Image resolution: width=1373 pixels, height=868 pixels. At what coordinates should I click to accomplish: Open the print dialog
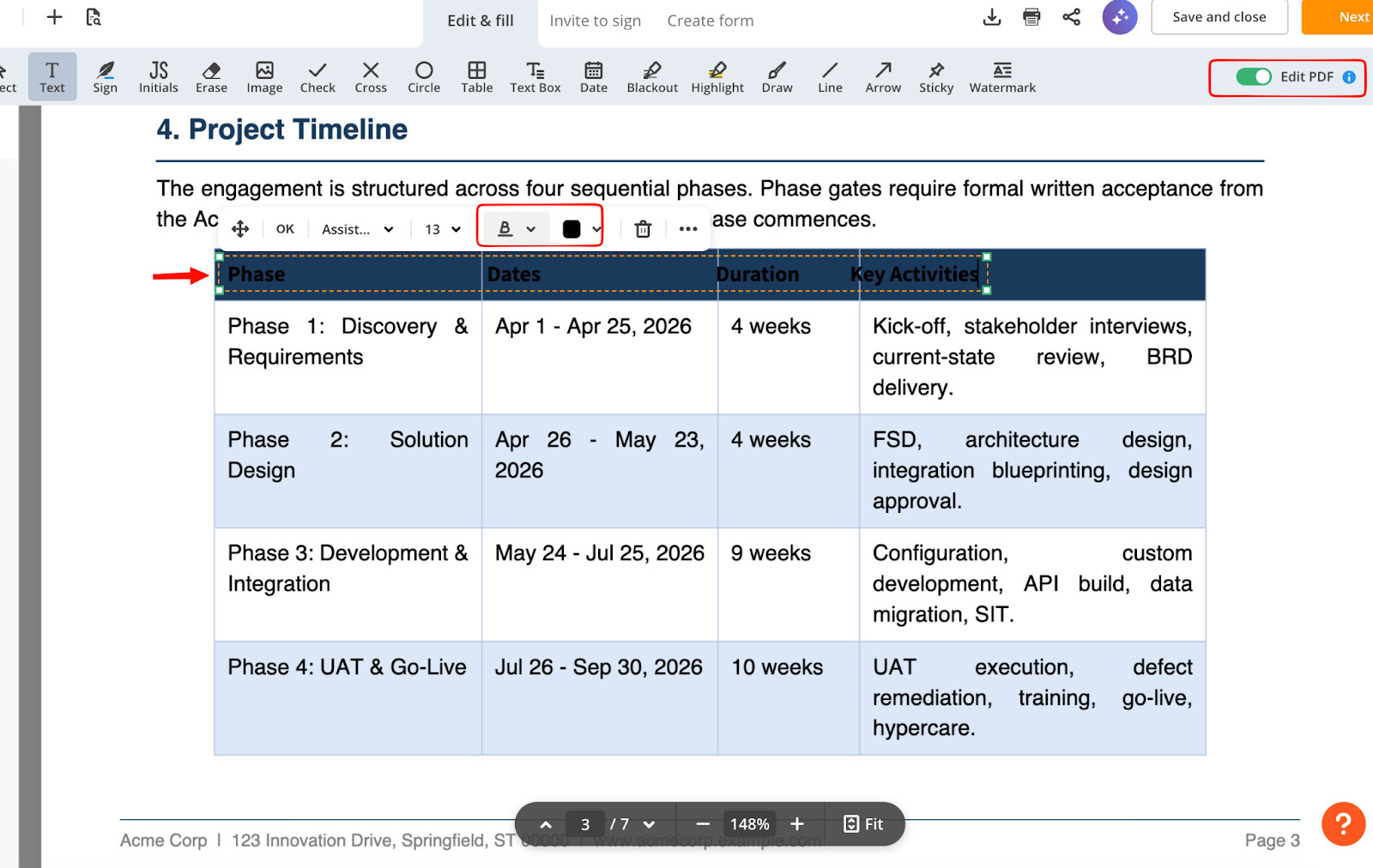(x=1031, y=17)
